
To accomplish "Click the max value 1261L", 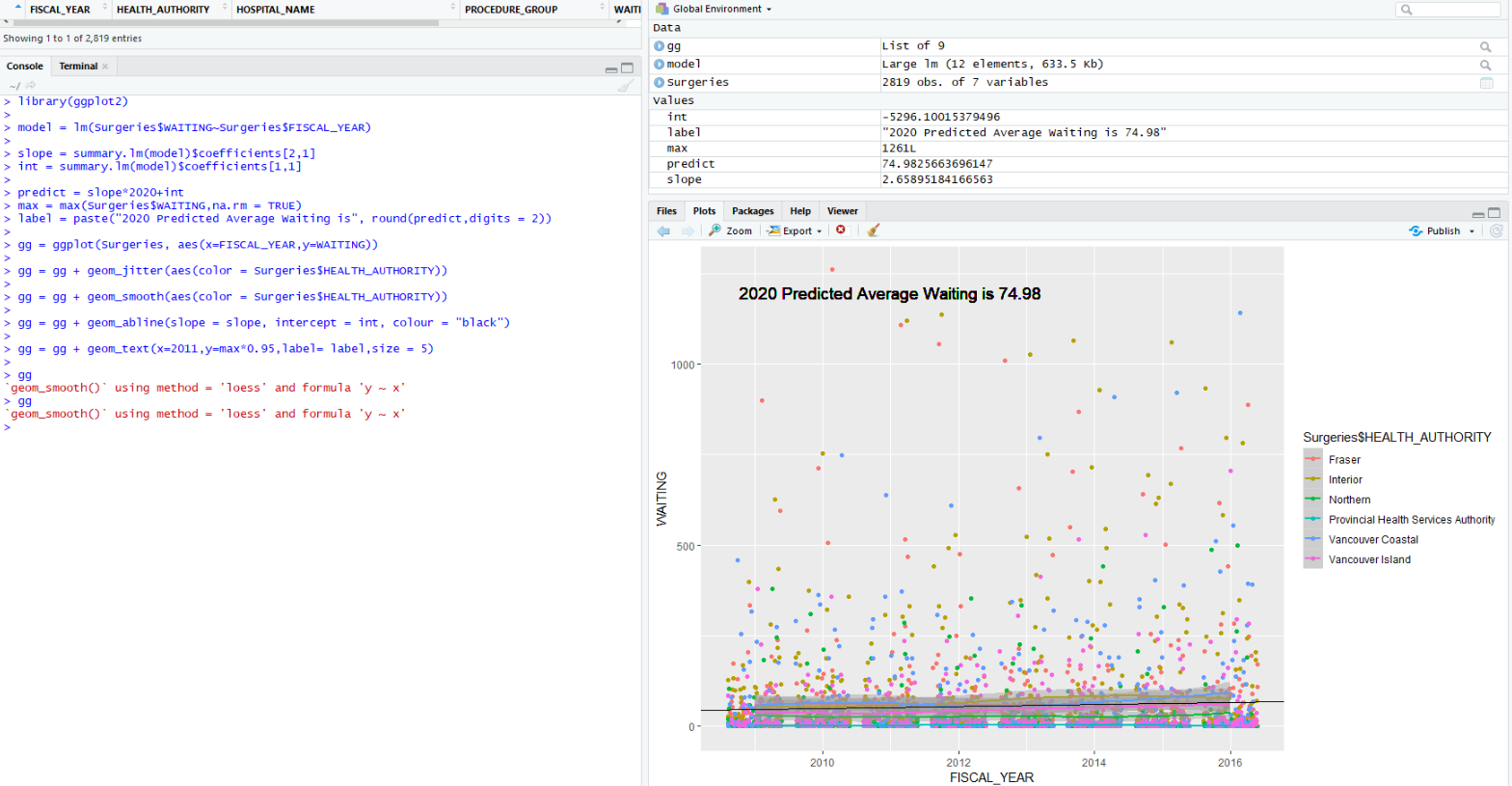I will click(899, 149).
